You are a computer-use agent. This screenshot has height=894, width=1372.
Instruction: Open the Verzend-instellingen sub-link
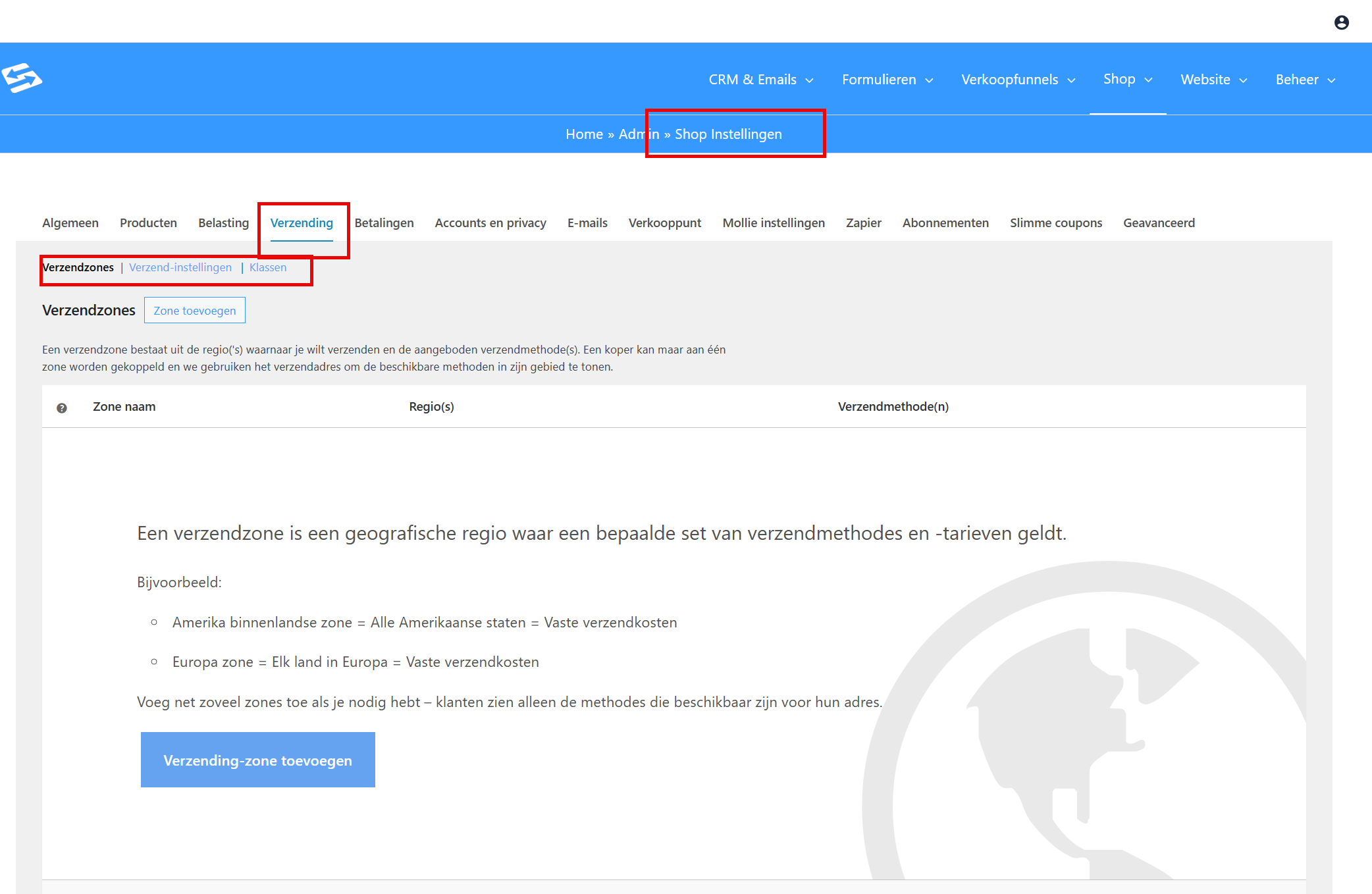coord(180,267)
